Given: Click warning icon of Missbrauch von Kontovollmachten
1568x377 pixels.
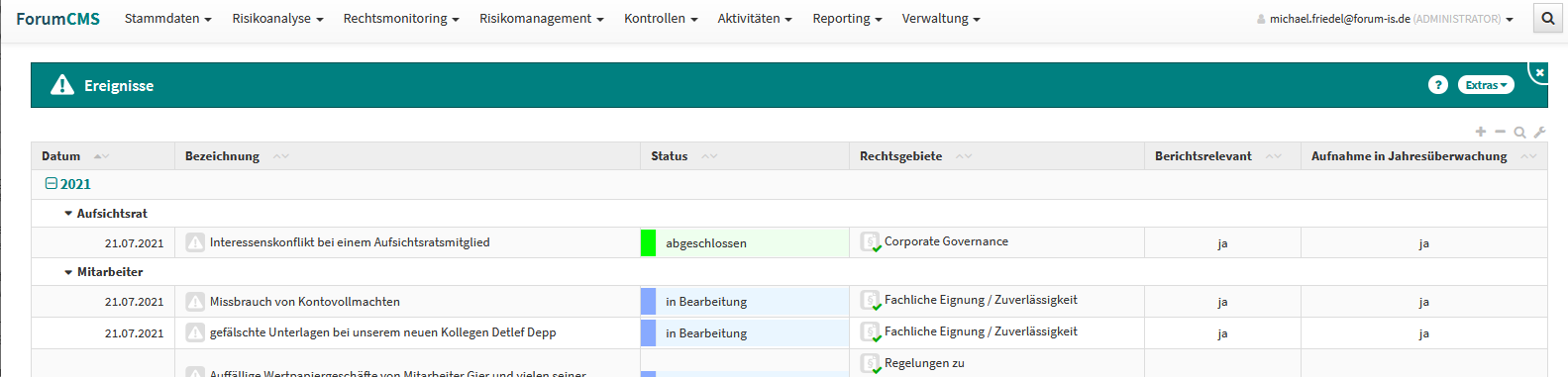Looking at the screenshot, I should pos(195,302).
